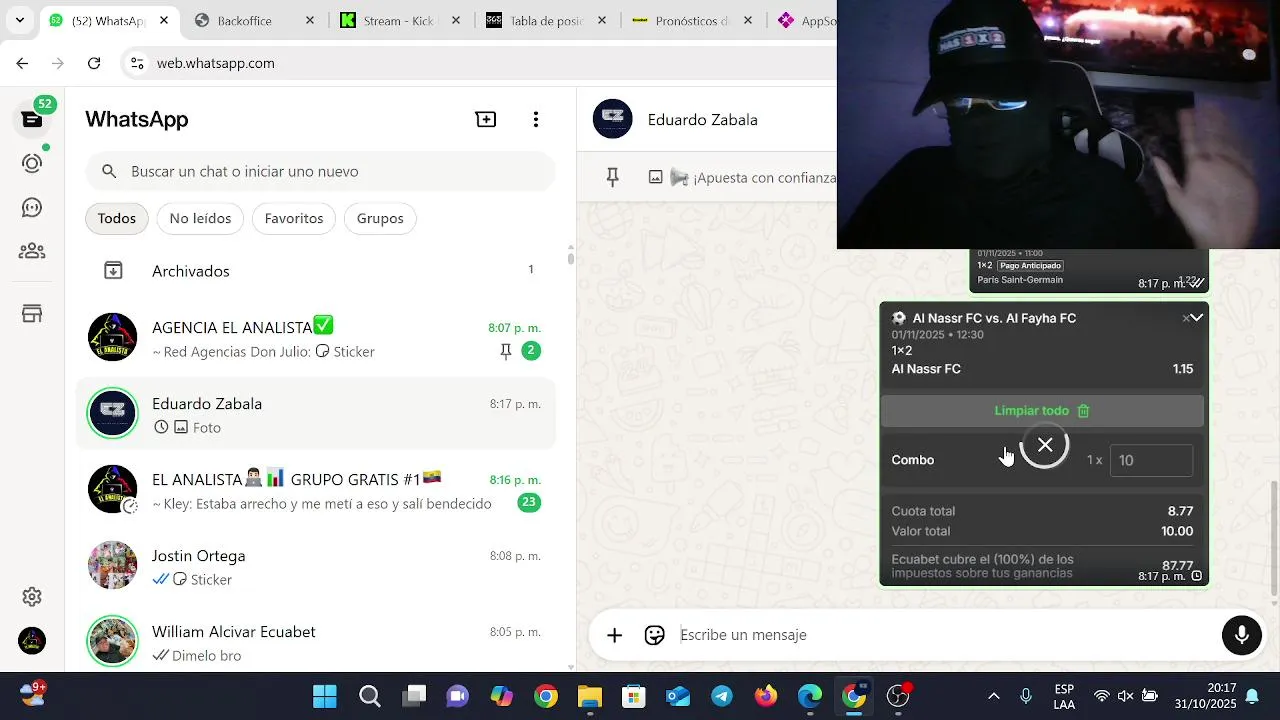View site information icon

pos(137,63)
